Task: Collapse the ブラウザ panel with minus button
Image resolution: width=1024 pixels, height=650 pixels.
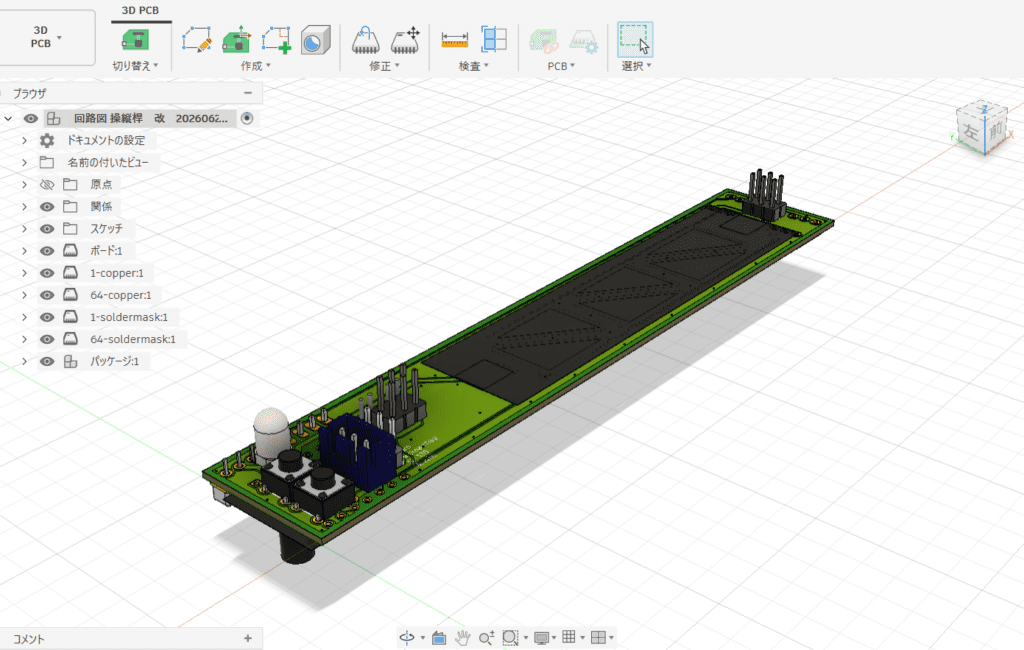Action: point(247,93)
